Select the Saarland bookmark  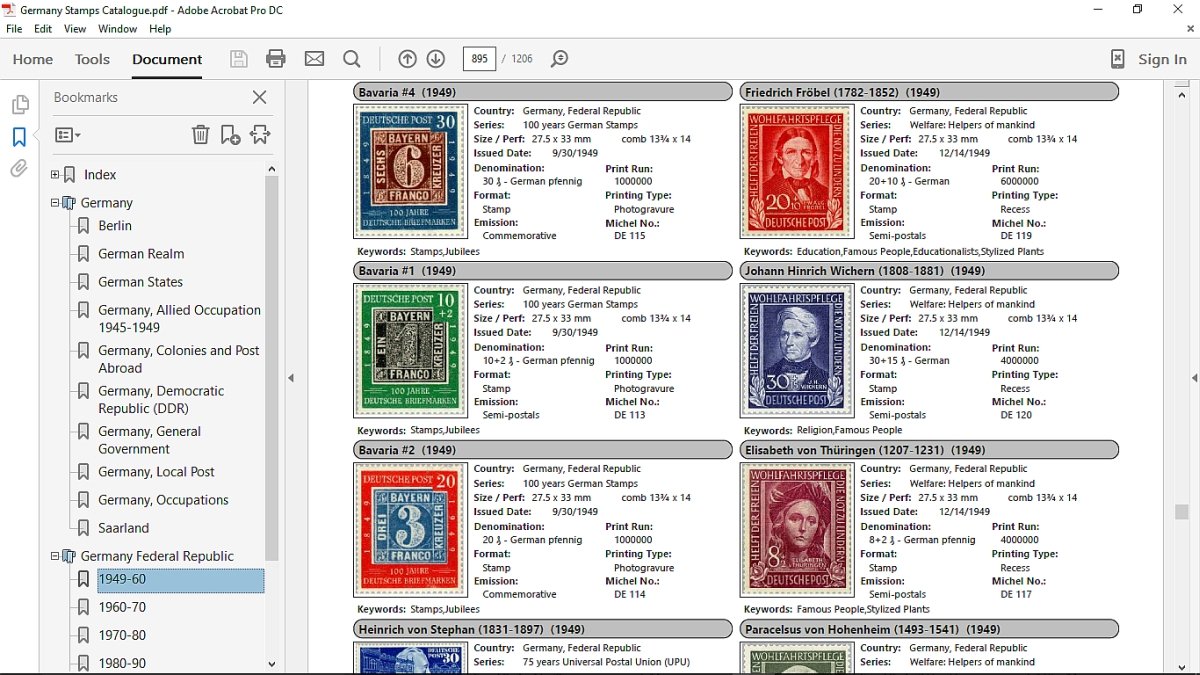tap(125, 527)
